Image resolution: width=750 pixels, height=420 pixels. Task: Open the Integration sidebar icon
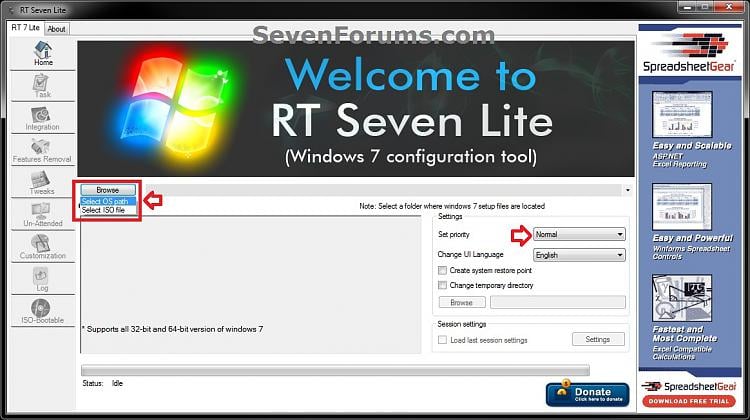click(x=43, y=118)
